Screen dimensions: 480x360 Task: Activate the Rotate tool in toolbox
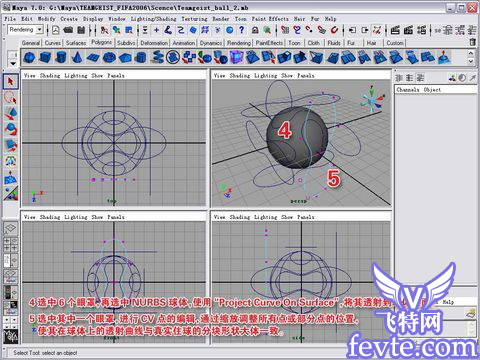tap(11, 129)
